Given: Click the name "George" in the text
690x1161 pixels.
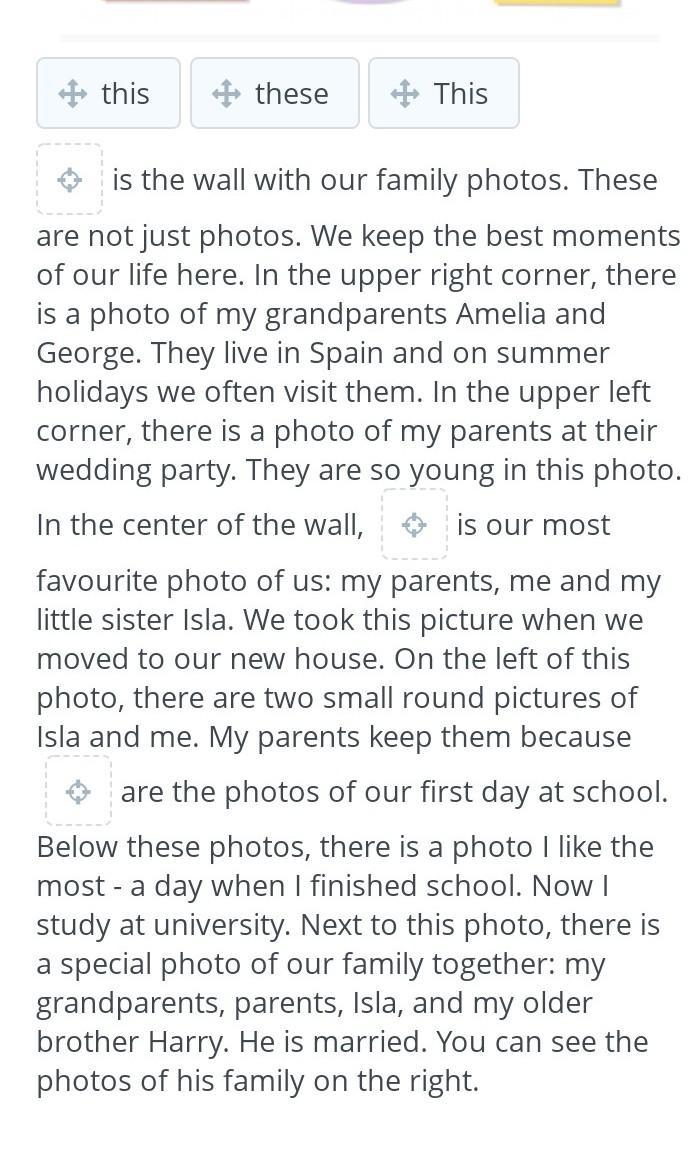Looking at the screenshot, I should [x=86, y=353].
